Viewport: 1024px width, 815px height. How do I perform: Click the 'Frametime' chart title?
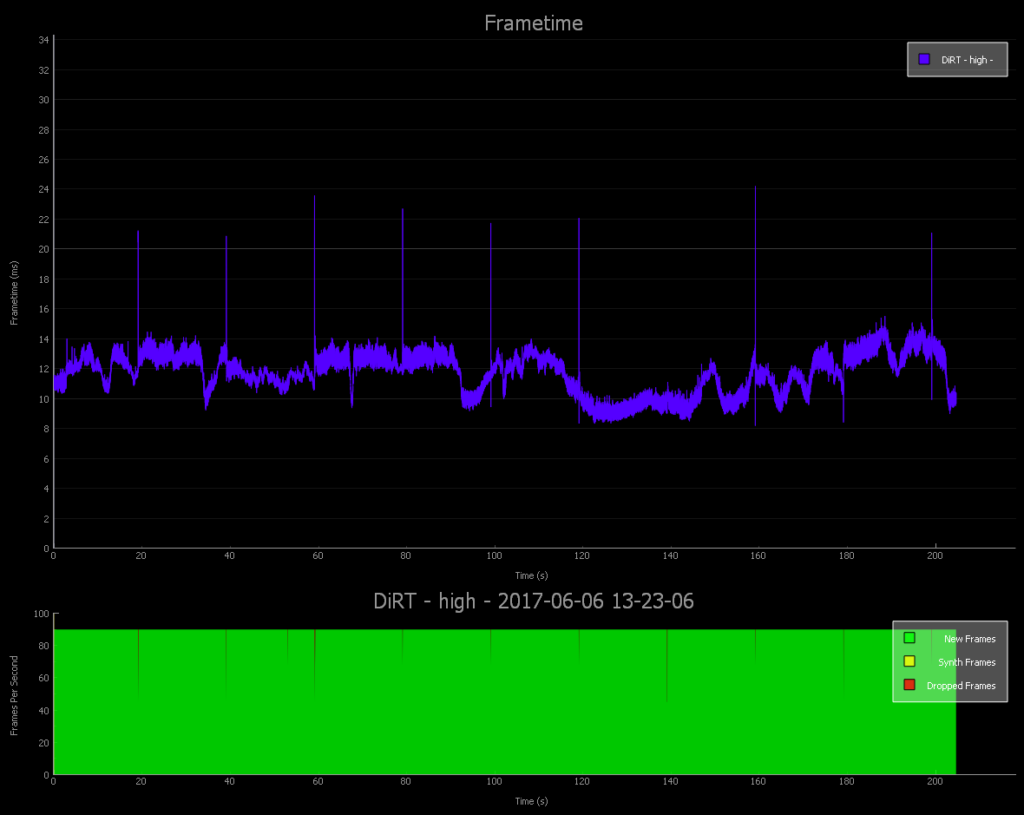[533, 23]
